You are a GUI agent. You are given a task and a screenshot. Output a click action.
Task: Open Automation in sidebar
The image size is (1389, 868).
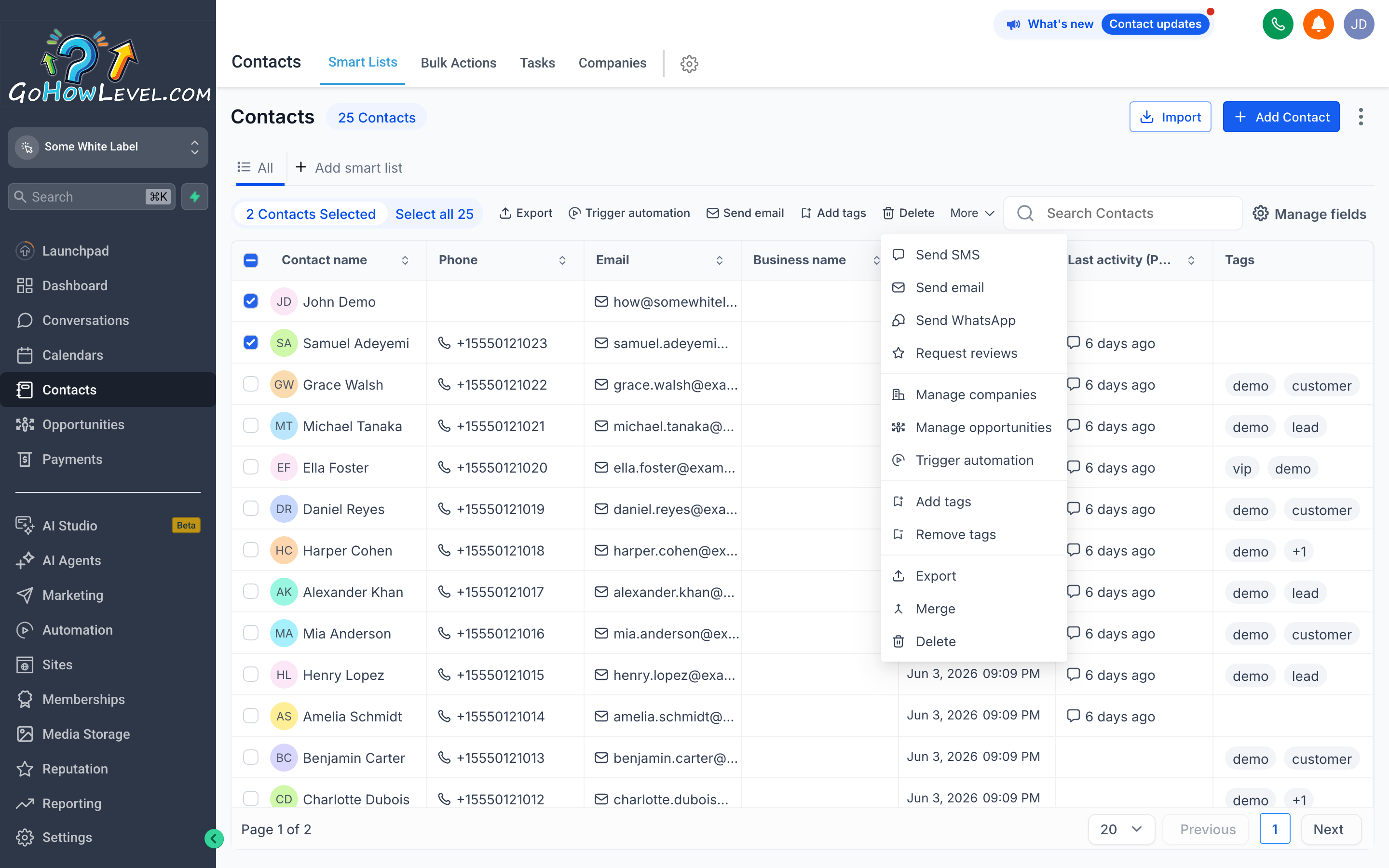(108, 630)
